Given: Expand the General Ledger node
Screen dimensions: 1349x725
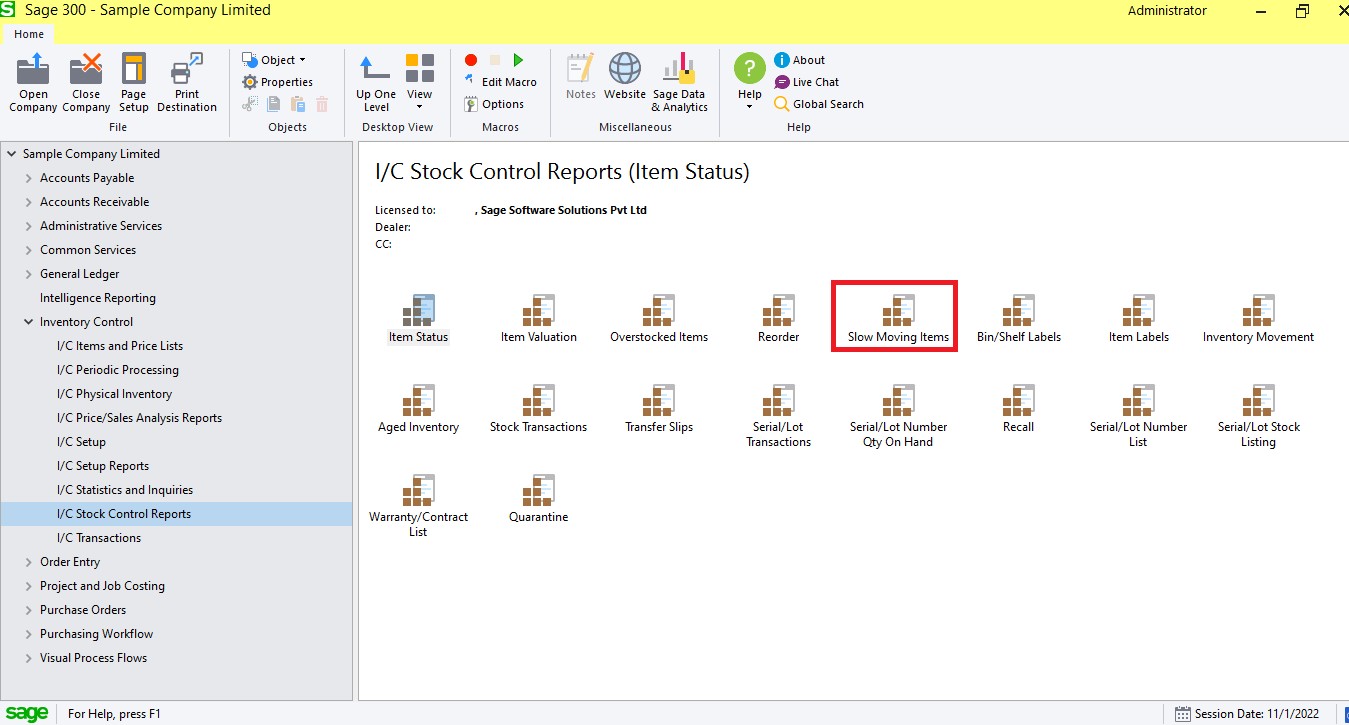Looking at the screenshot, I should click(29, 274).
